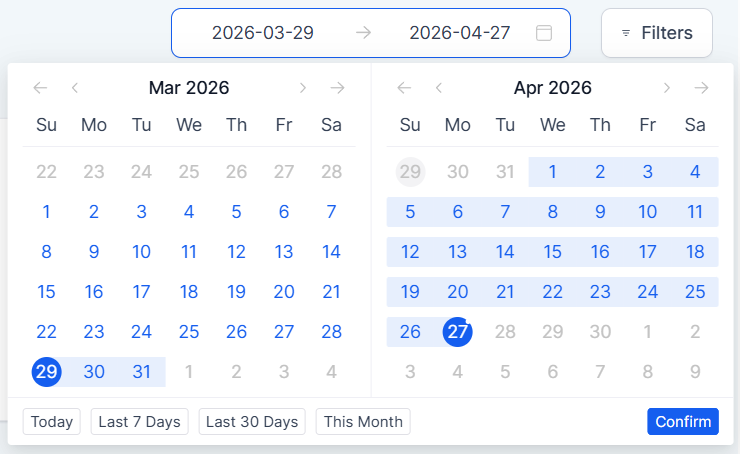
Task: Click the start date field 2026-03-29
Action: coord(263,33)
